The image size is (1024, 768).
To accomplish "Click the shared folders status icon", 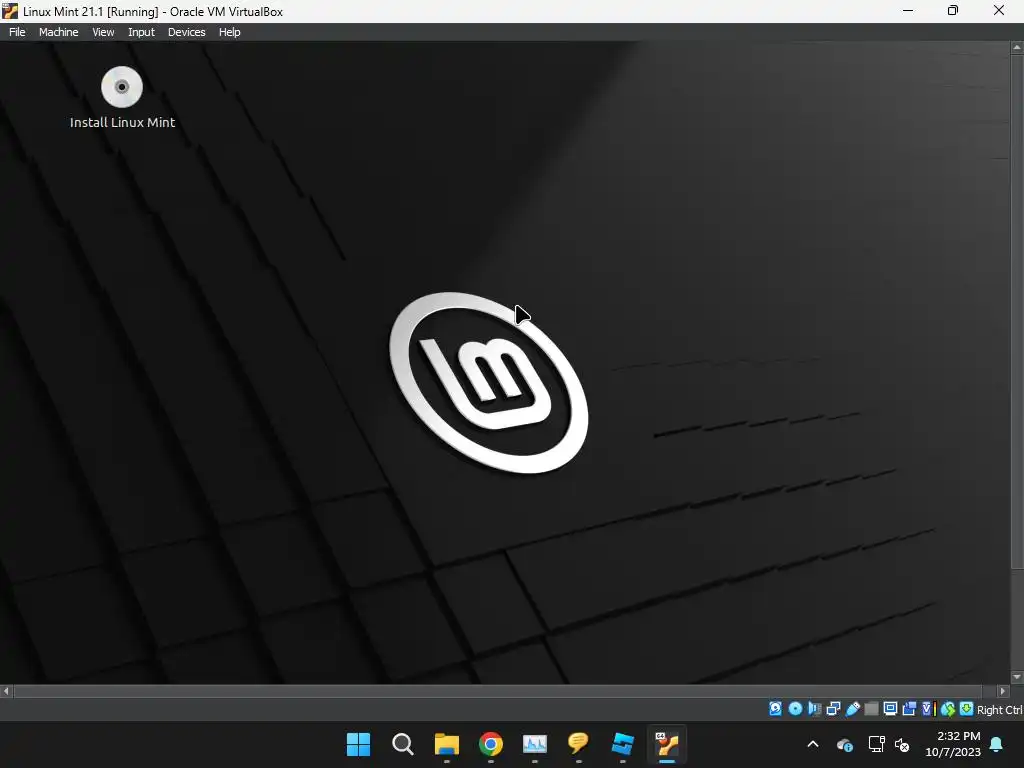I will tap(871, 709).
